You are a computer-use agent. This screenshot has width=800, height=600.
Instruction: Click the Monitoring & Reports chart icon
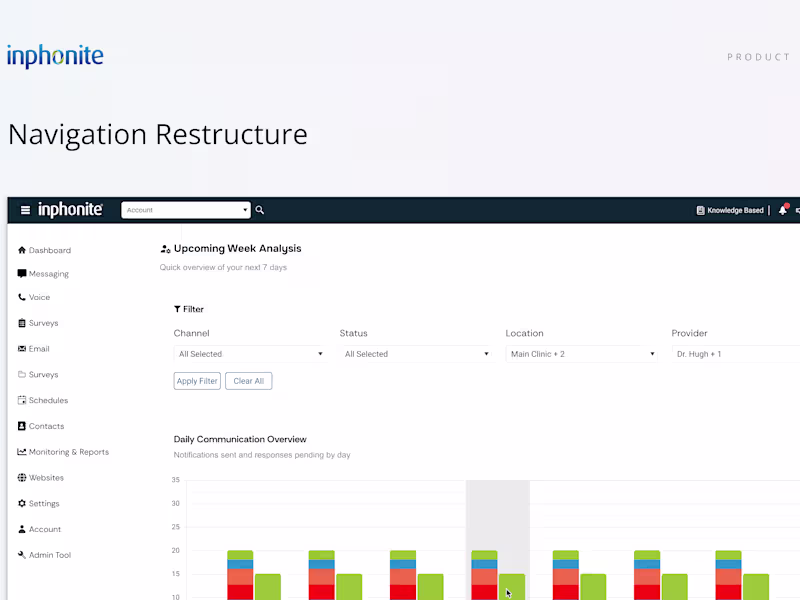tap(21, 452)
